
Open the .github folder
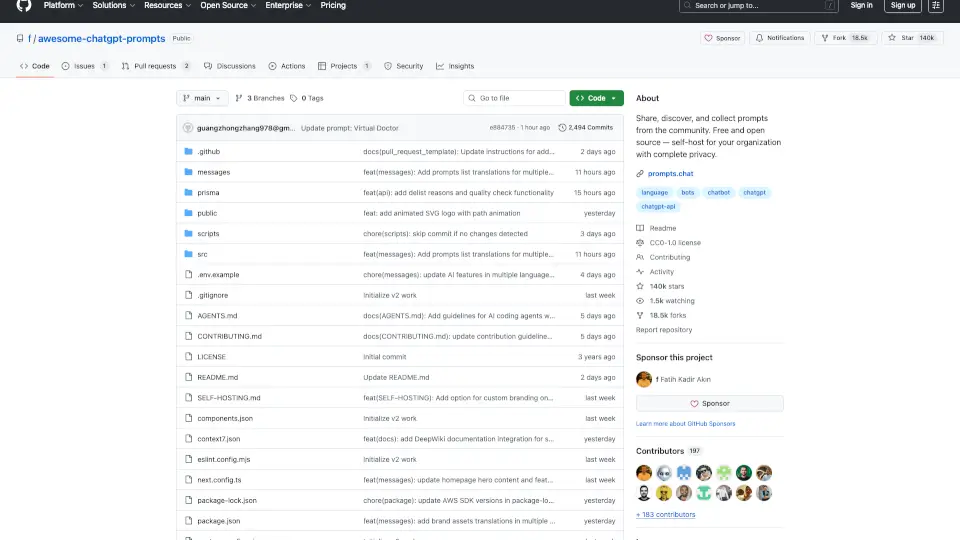coord(208,151)
